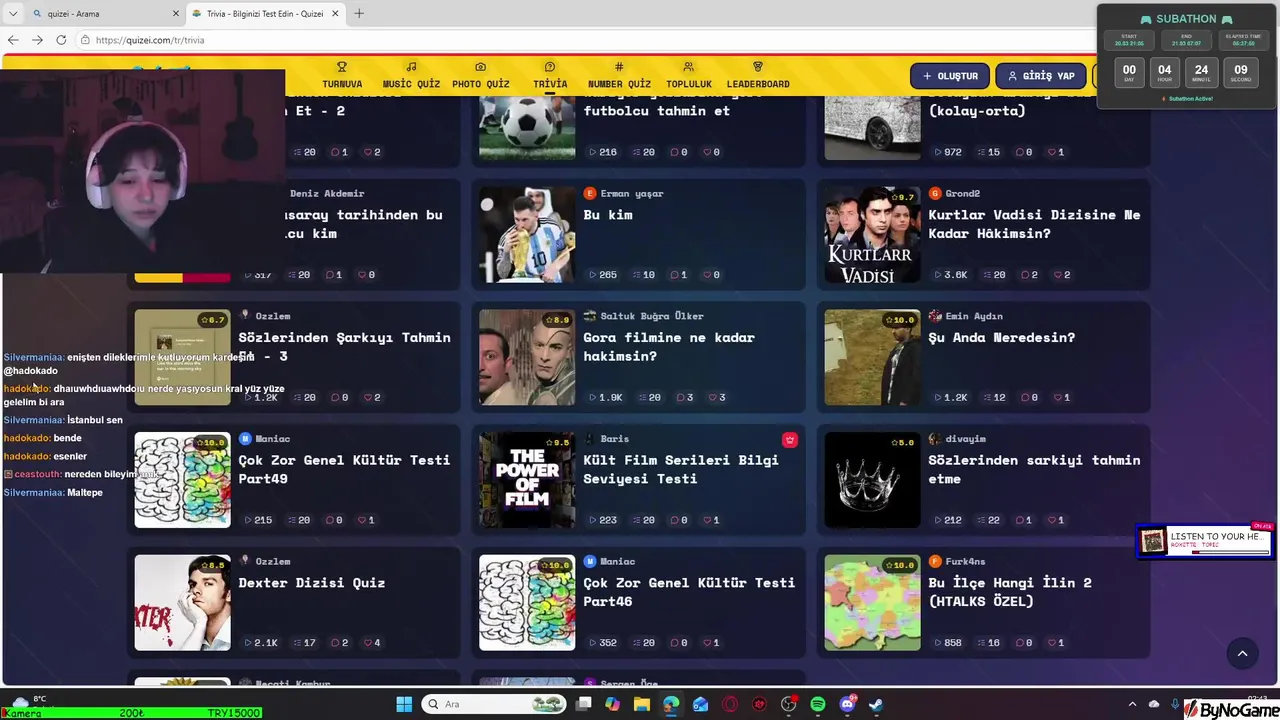Screen dimensions: 1280x720
Task: Open the Turnuva trophy menu item
Action: [x=342, y=76]
